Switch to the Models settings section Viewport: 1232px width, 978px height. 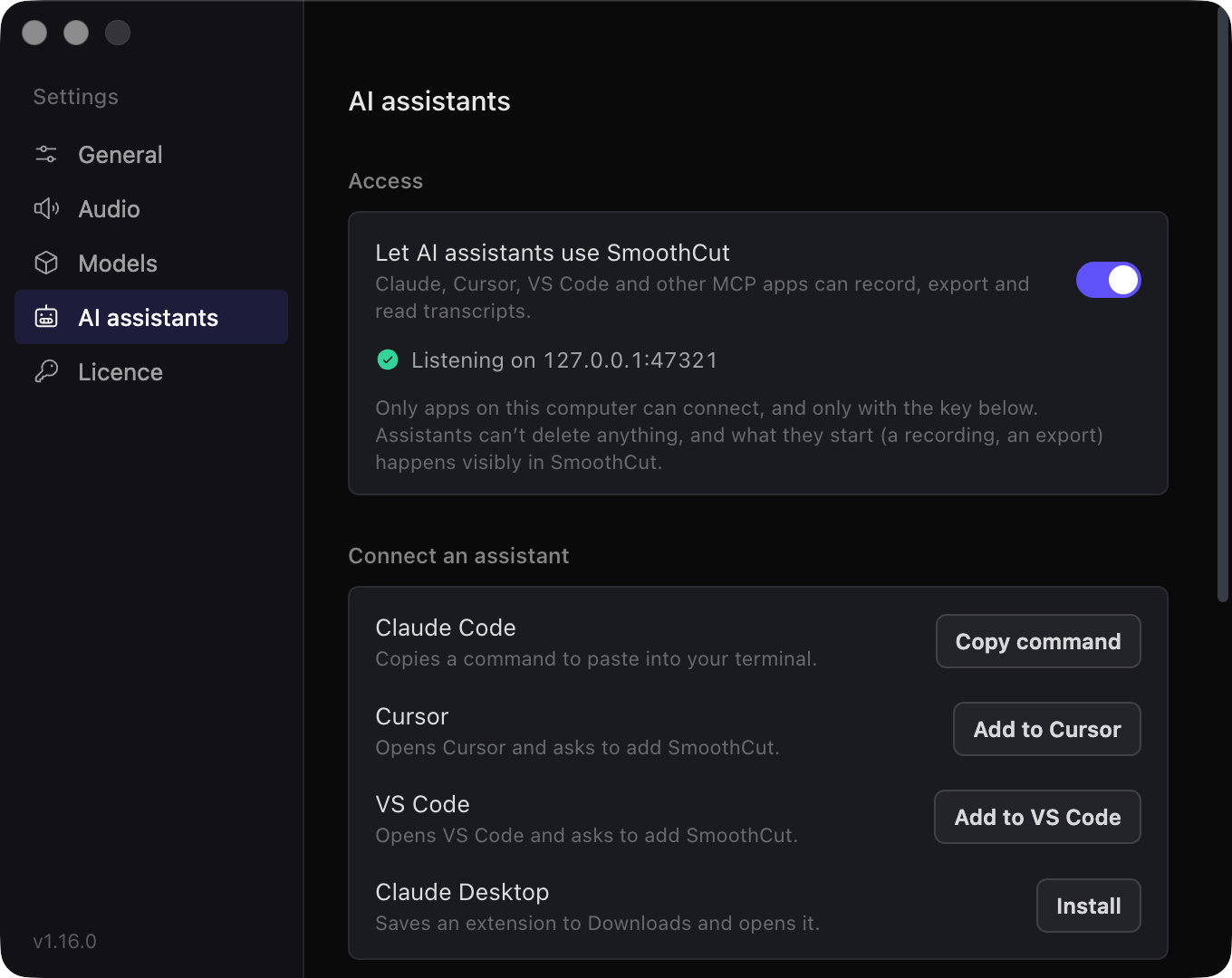(151, 263)
